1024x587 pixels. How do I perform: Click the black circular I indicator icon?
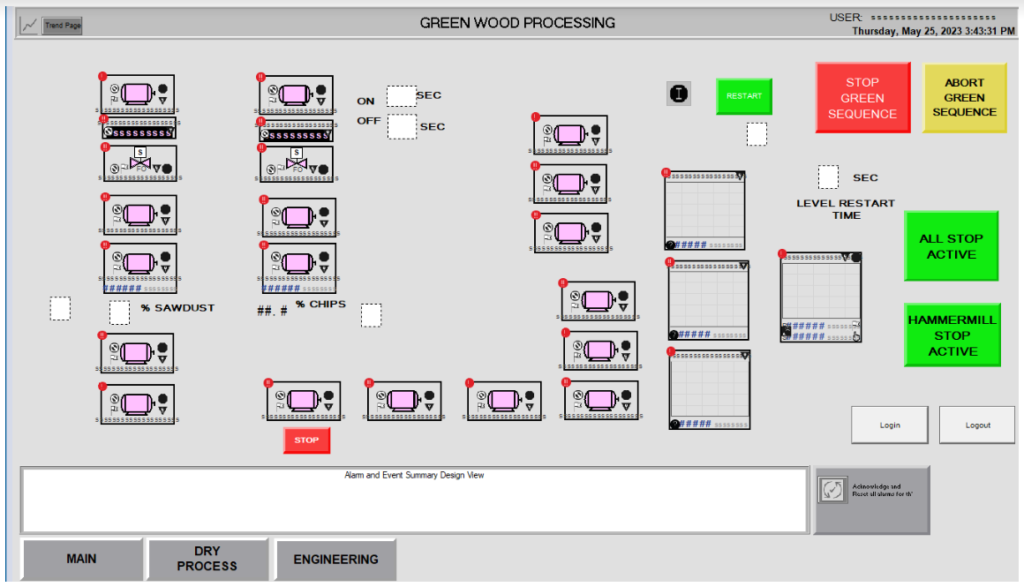point(679,93)
